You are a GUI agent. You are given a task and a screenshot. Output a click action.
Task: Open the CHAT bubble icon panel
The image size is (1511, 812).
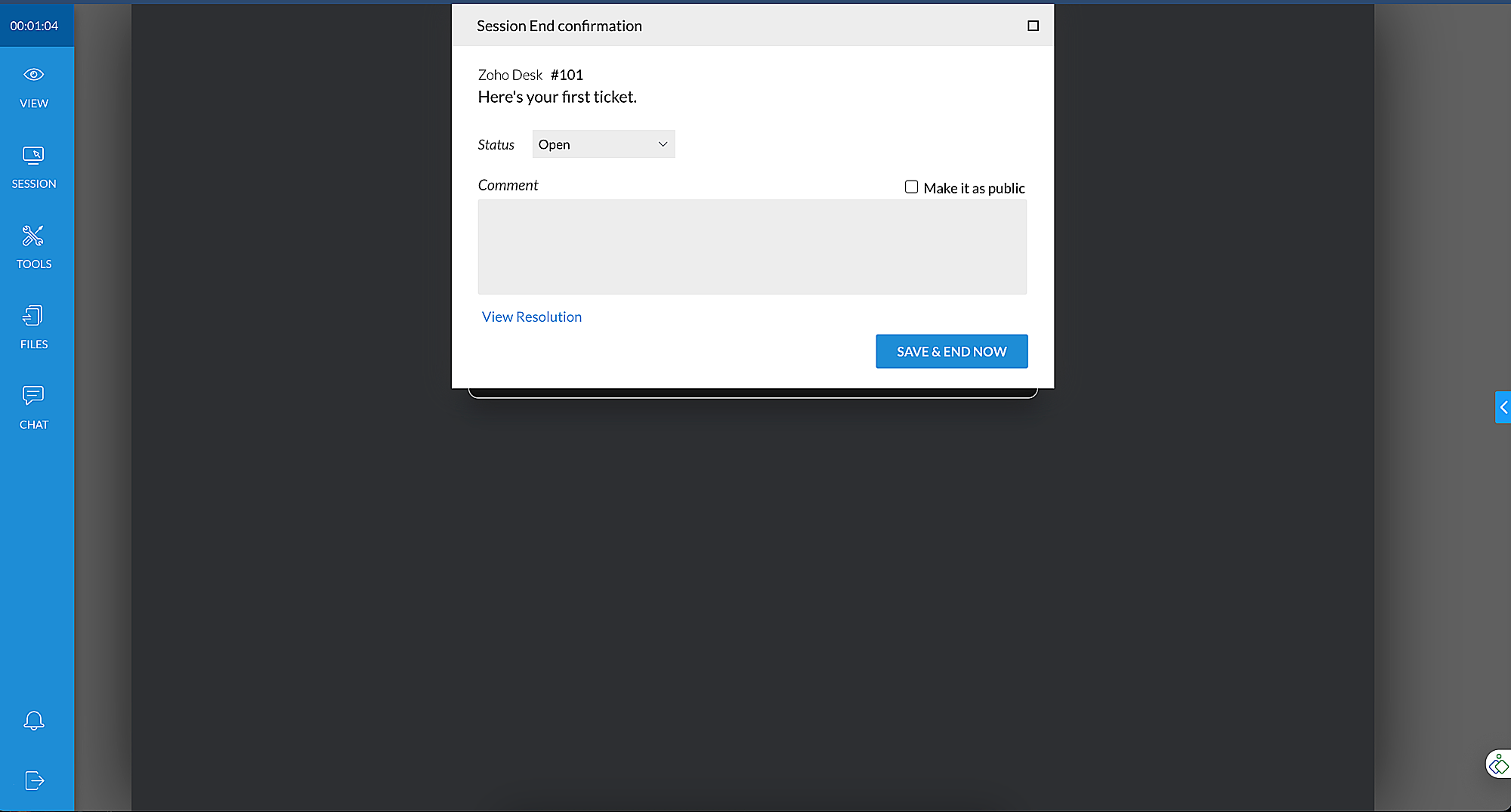[34, 407]
